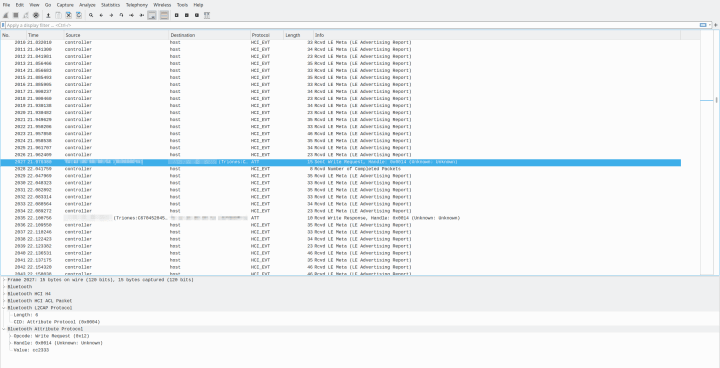Viewport: 720px width, 368px height.
Task: Stop the running packet capture
Action: tap(16, 15)
